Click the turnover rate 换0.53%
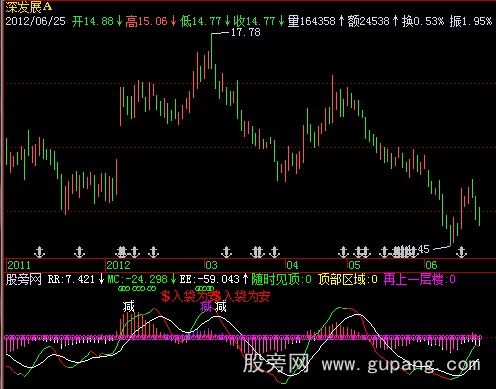This screenshot has height=389, width=496. tap(423, 21)
